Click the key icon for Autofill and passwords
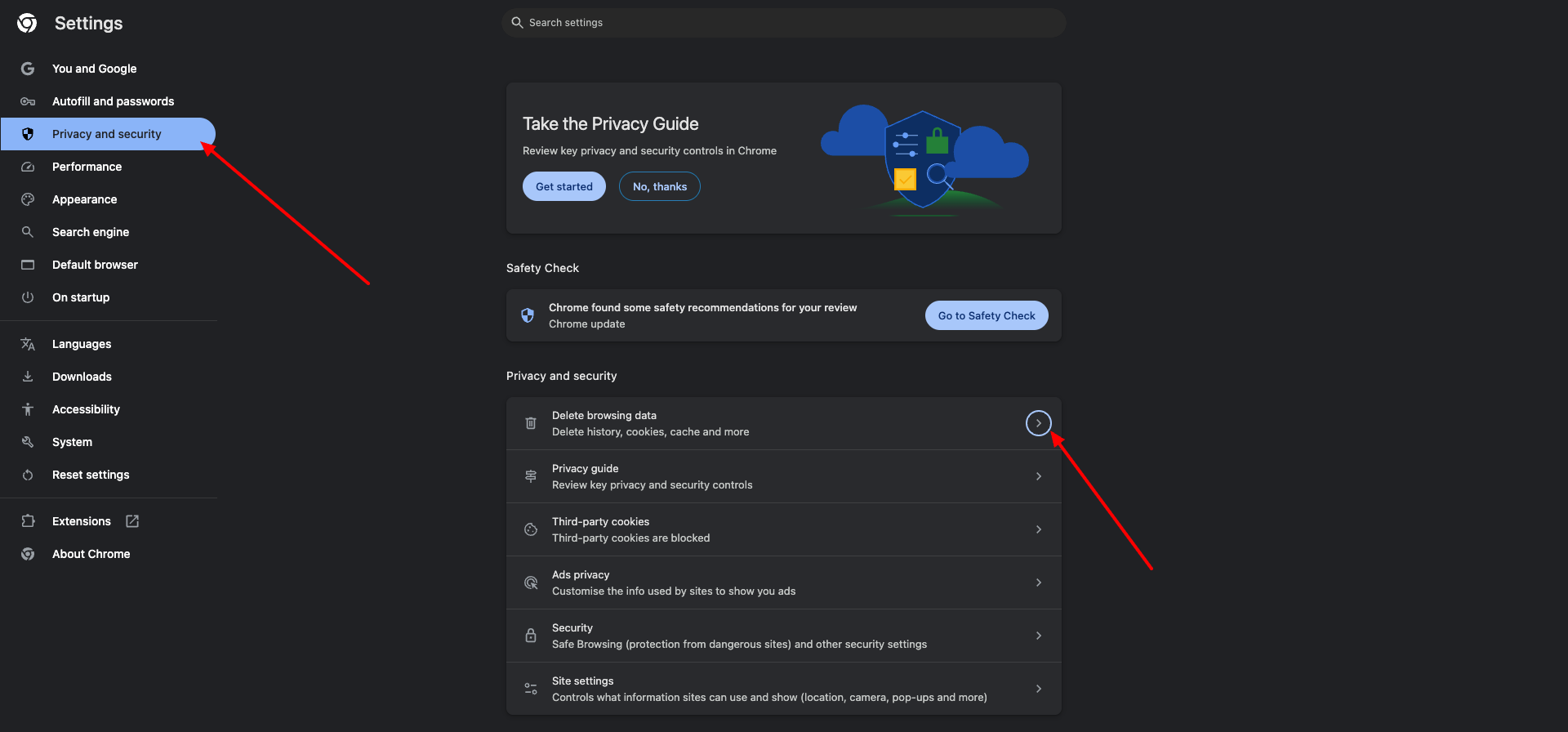This screenshot has height=732, width=1568. 28,101
